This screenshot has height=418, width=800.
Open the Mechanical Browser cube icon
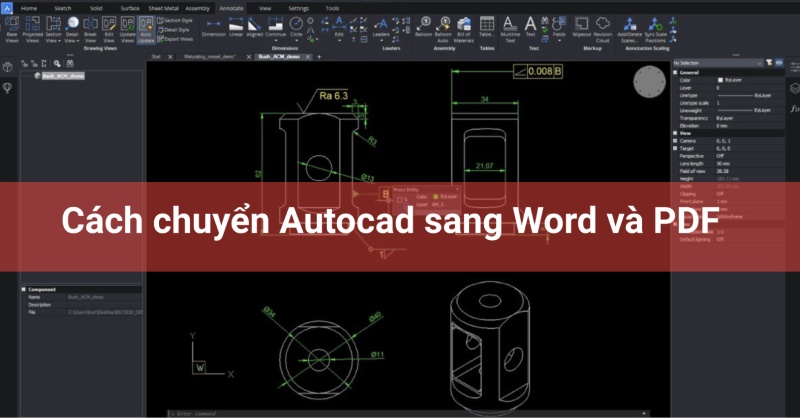tap(8, 67)
